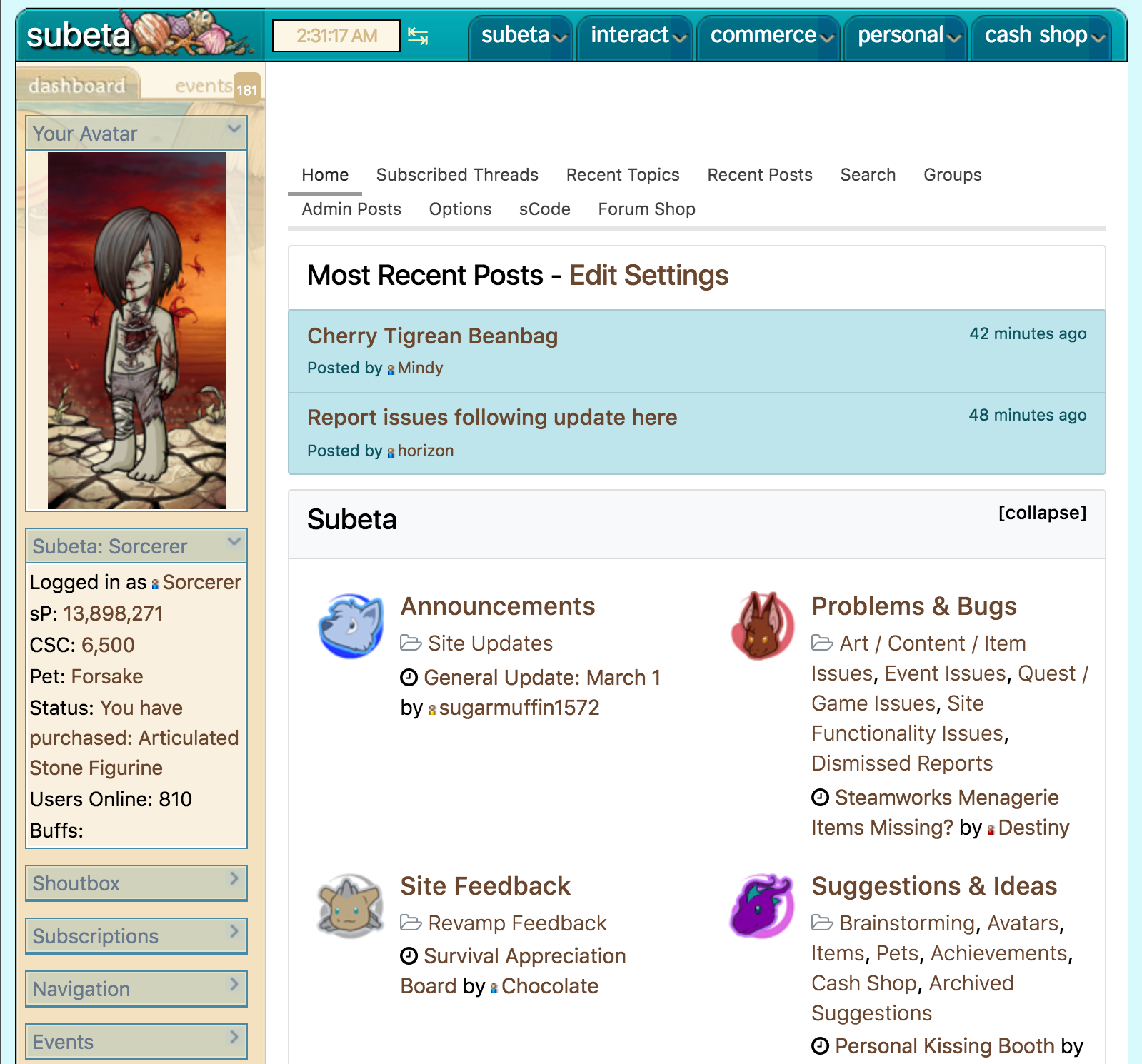Click the avatar image thumbnail
1142x1064 pixels.
point(136,330)
